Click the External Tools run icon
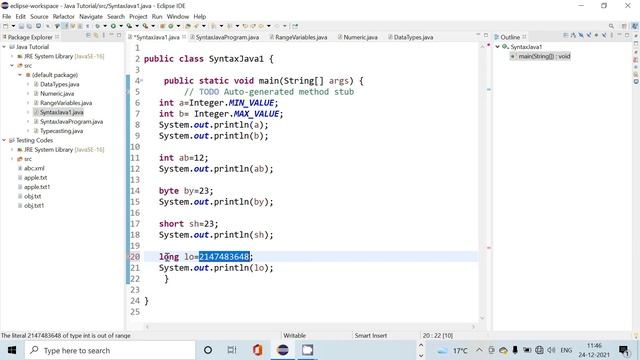 [x=145, y=26]
